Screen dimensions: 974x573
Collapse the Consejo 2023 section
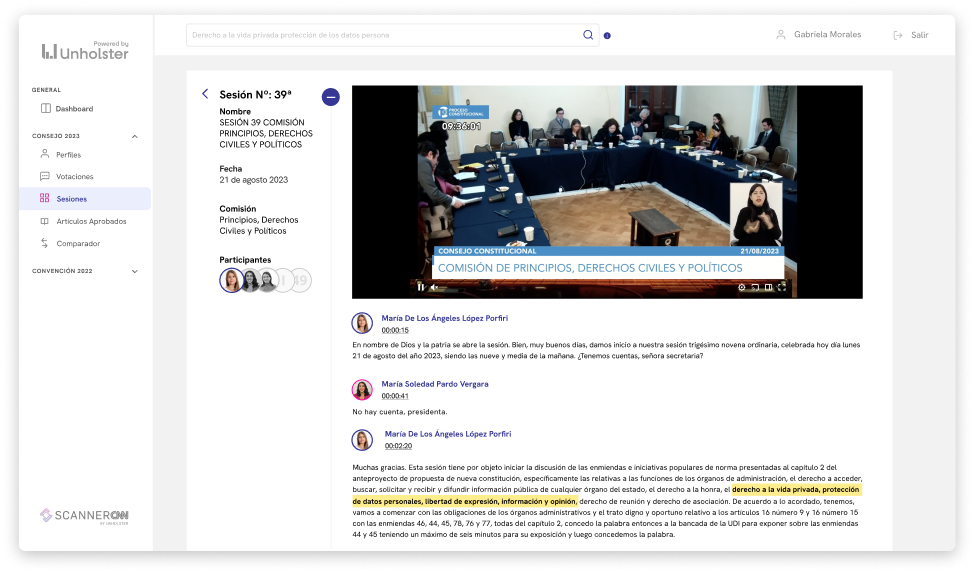click(135, 136)
